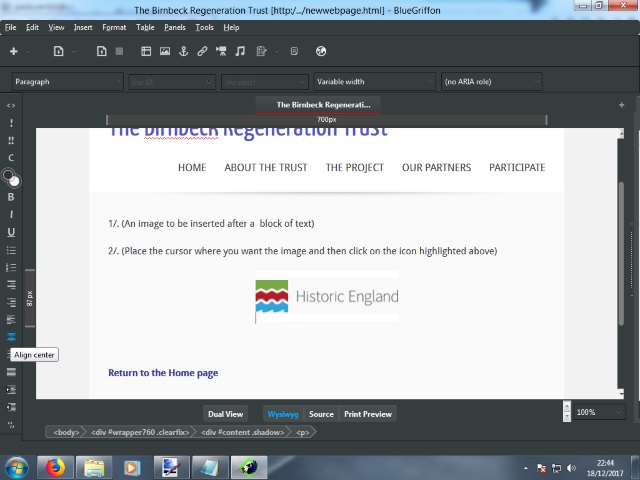Open the Insert menu
The width and height of the screenshot is (640, 480).
pyautogui.click(x=83, y=27)
